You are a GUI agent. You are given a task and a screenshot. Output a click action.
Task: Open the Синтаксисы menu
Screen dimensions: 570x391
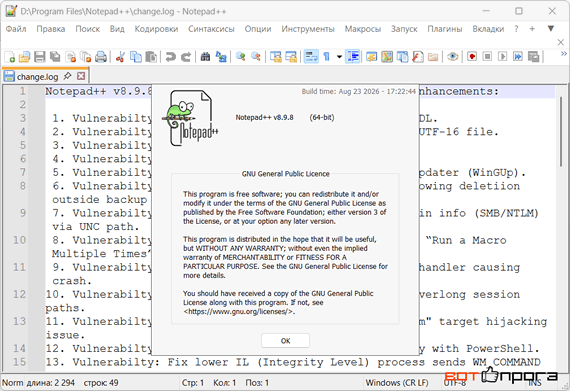point(211,29)
